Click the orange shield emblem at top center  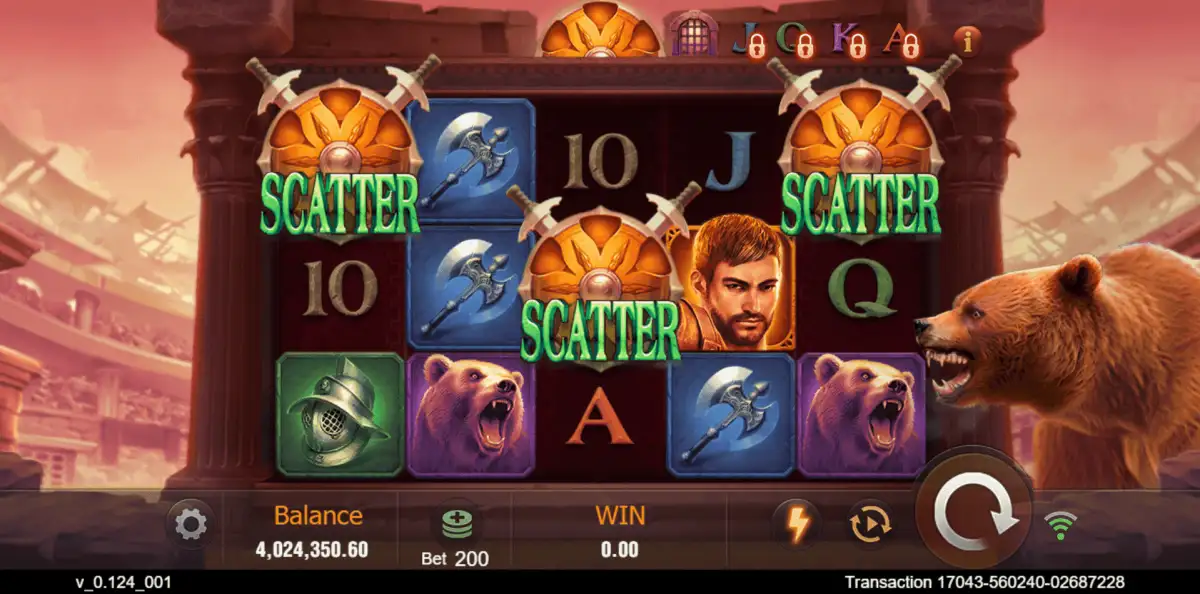601,29
